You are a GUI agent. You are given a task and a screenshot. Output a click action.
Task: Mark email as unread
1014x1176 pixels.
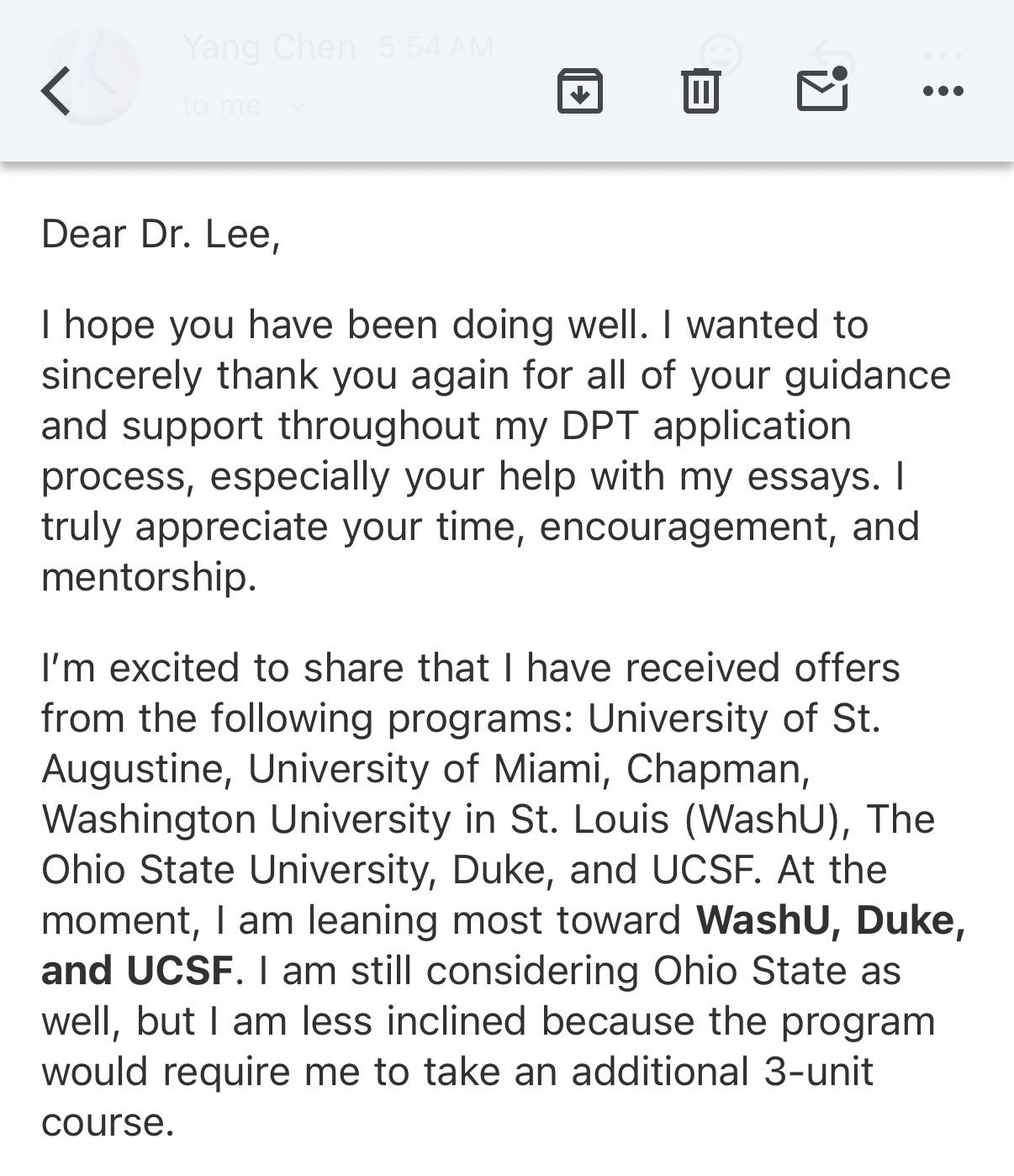tap(821, 88)
